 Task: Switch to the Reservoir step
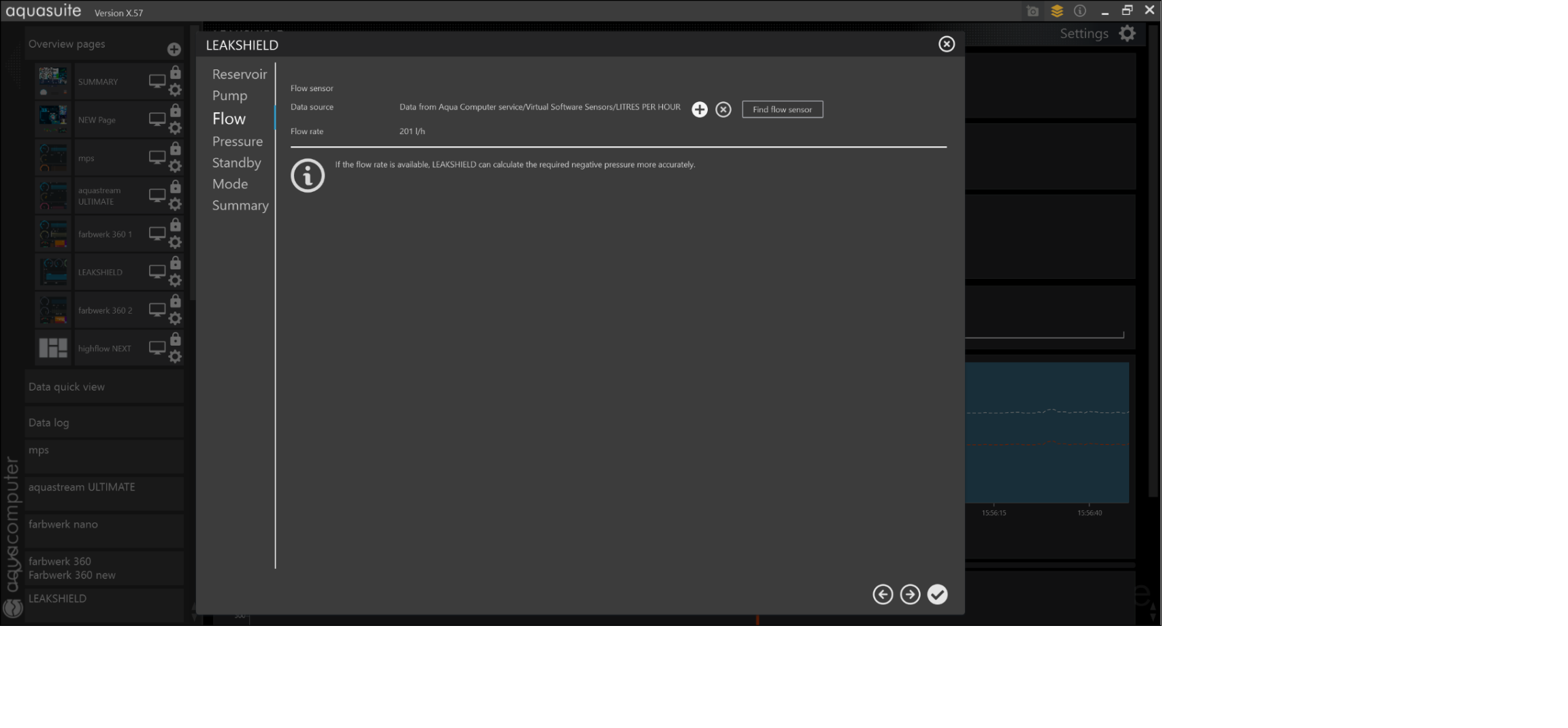pos(240,74)
